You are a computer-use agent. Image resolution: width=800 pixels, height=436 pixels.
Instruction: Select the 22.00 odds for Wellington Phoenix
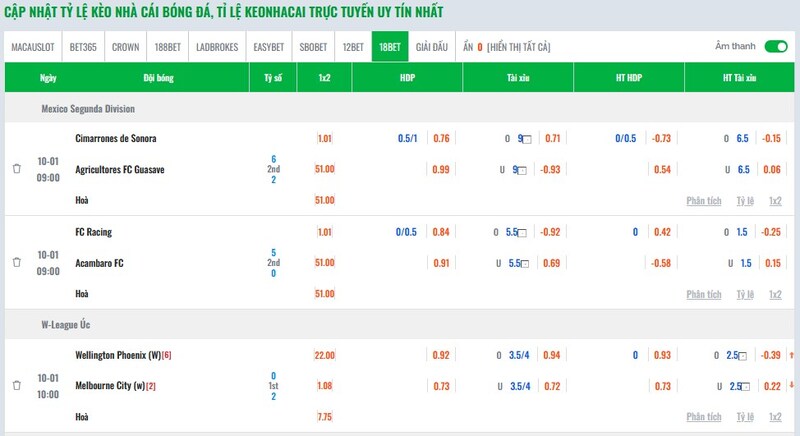click(324, 355)
